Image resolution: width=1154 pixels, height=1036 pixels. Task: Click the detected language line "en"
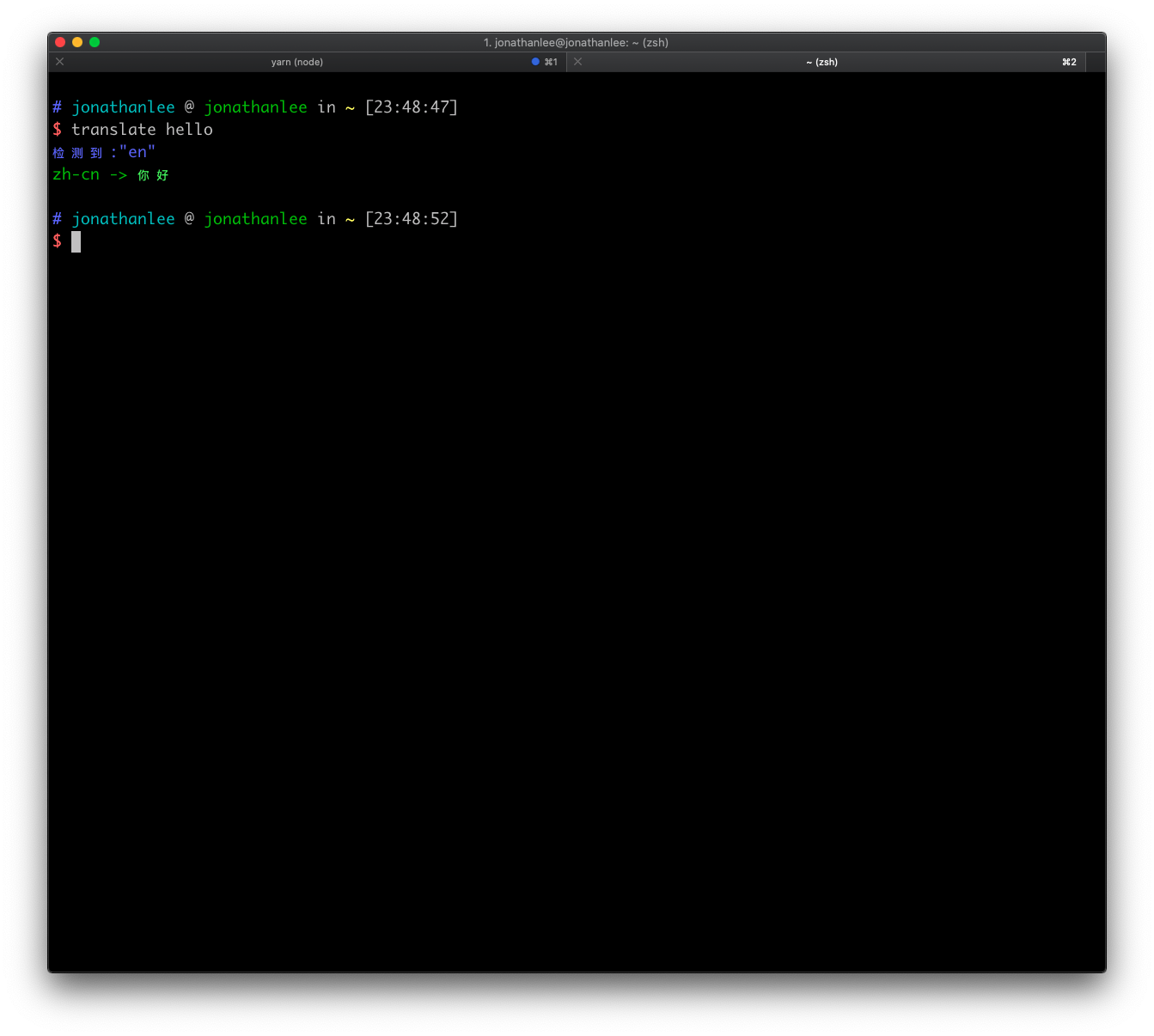point(104,152)
